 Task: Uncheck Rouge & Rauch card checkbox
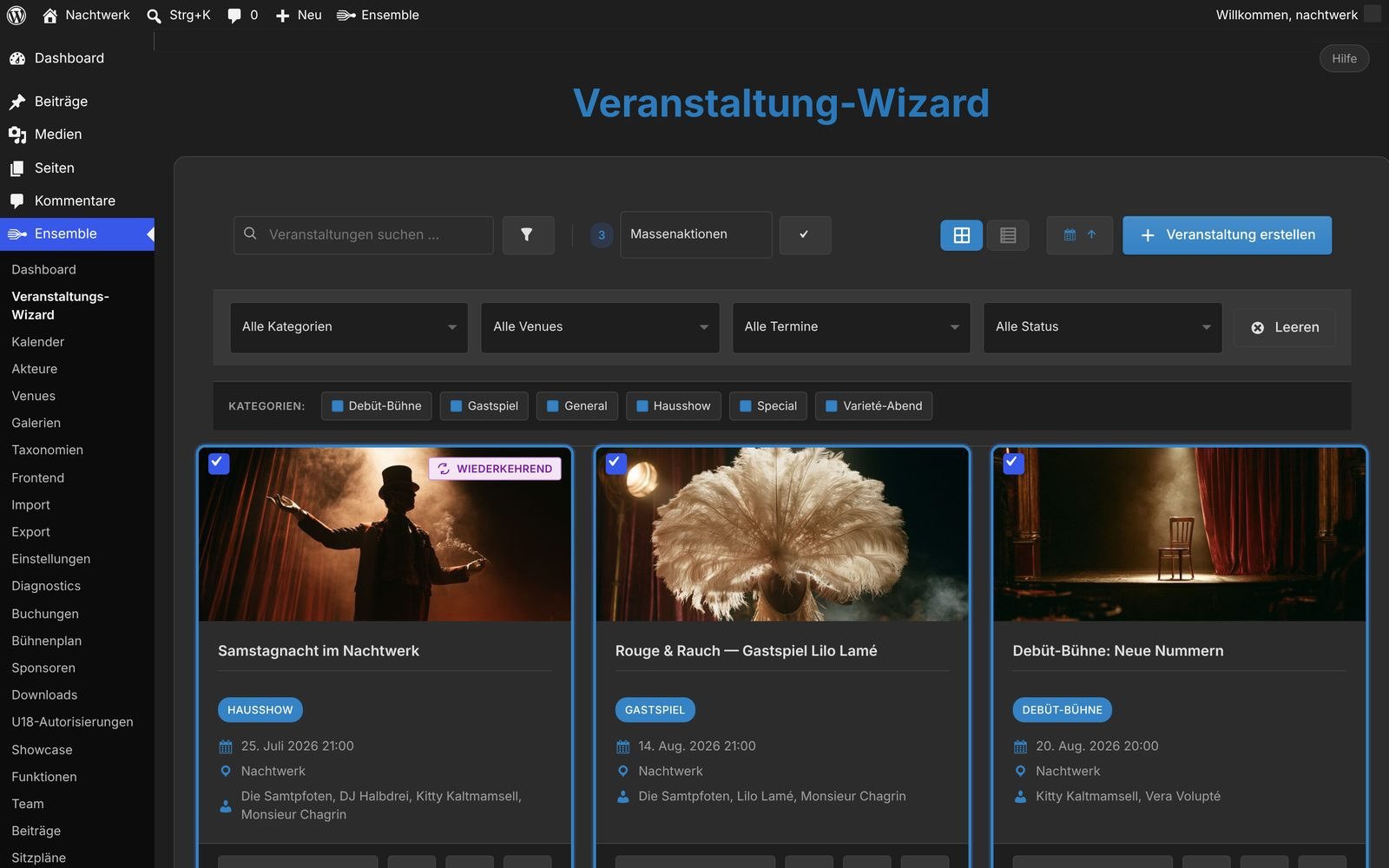616,463
